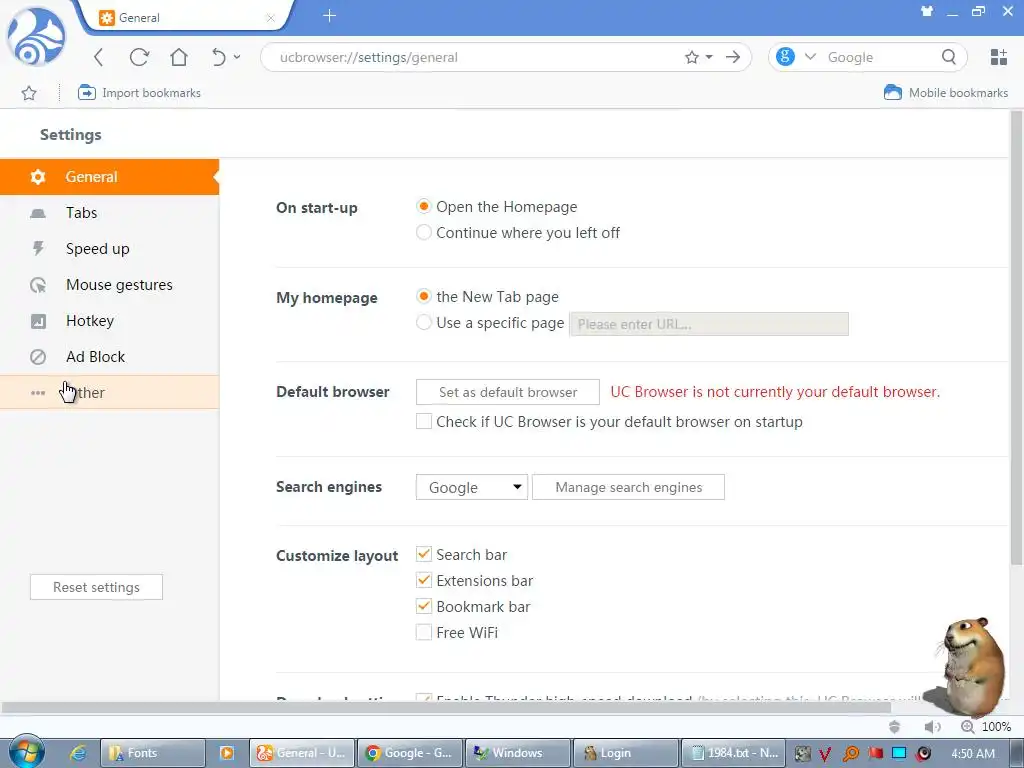
Task: Open the Windows Start button
Action: [x=27, y=752]
